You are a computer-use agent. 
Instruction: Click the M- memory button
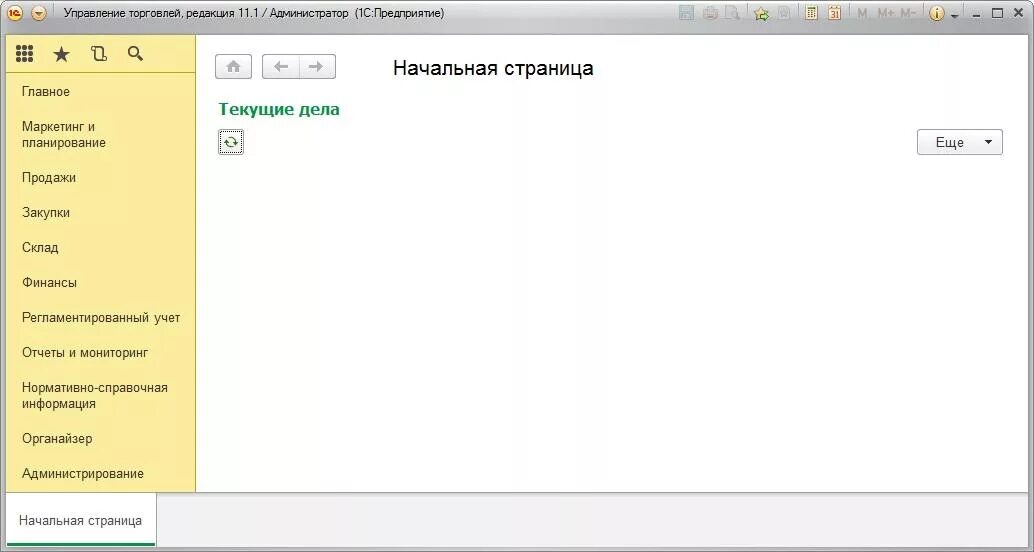(x=908, y=13)
